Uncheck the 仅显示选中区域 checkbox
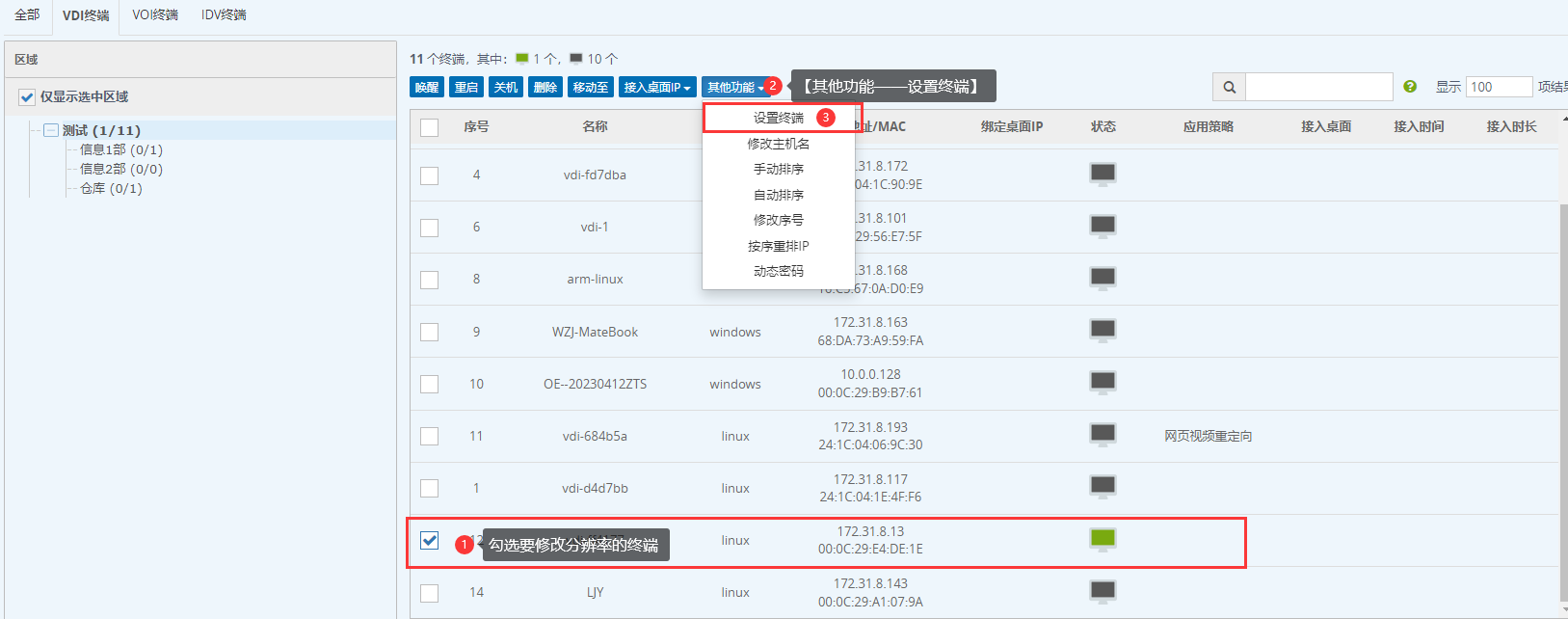1568x619 pixels. [27, 97]
